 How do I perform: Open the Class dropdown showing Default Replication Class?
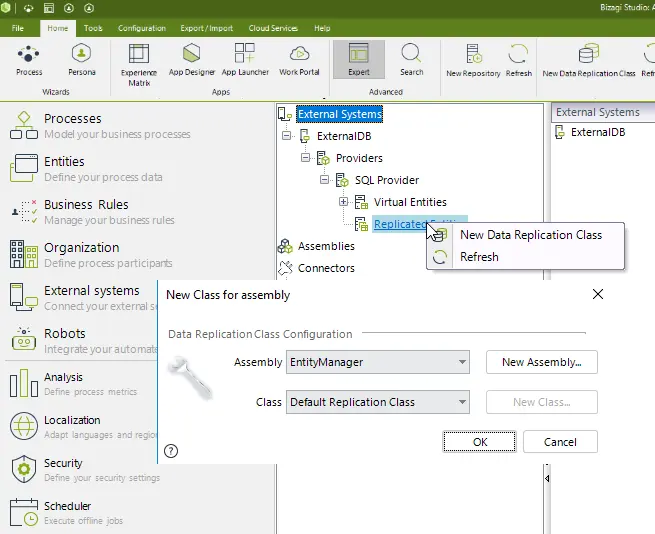378,402
